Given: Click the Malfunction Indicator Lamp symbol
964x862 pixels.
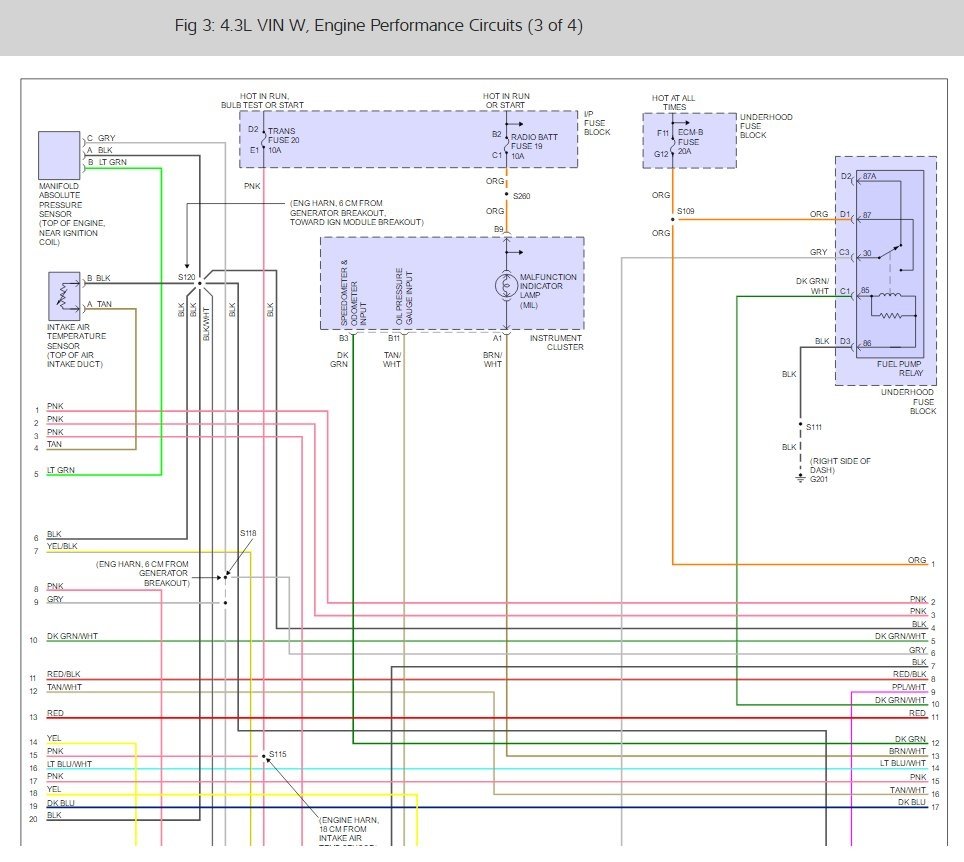Looking at the screenshot, I should click(x=507, y=285).
